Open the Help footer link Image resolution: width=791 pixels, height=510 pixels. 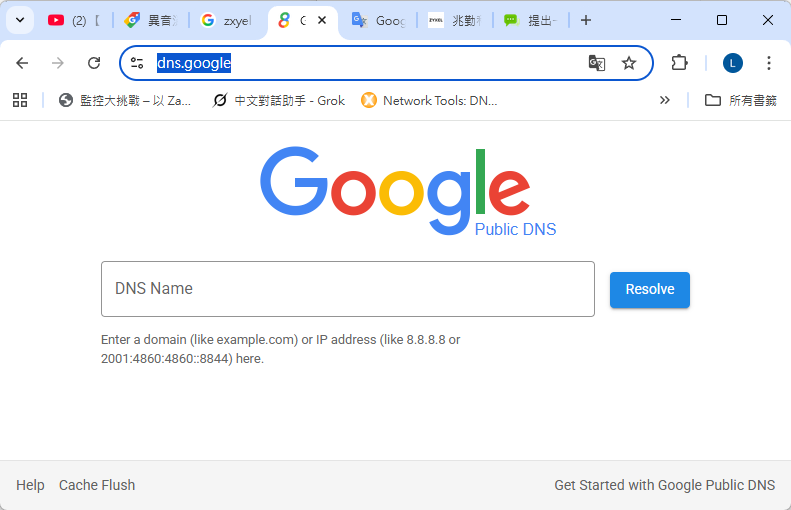(30, 485)
